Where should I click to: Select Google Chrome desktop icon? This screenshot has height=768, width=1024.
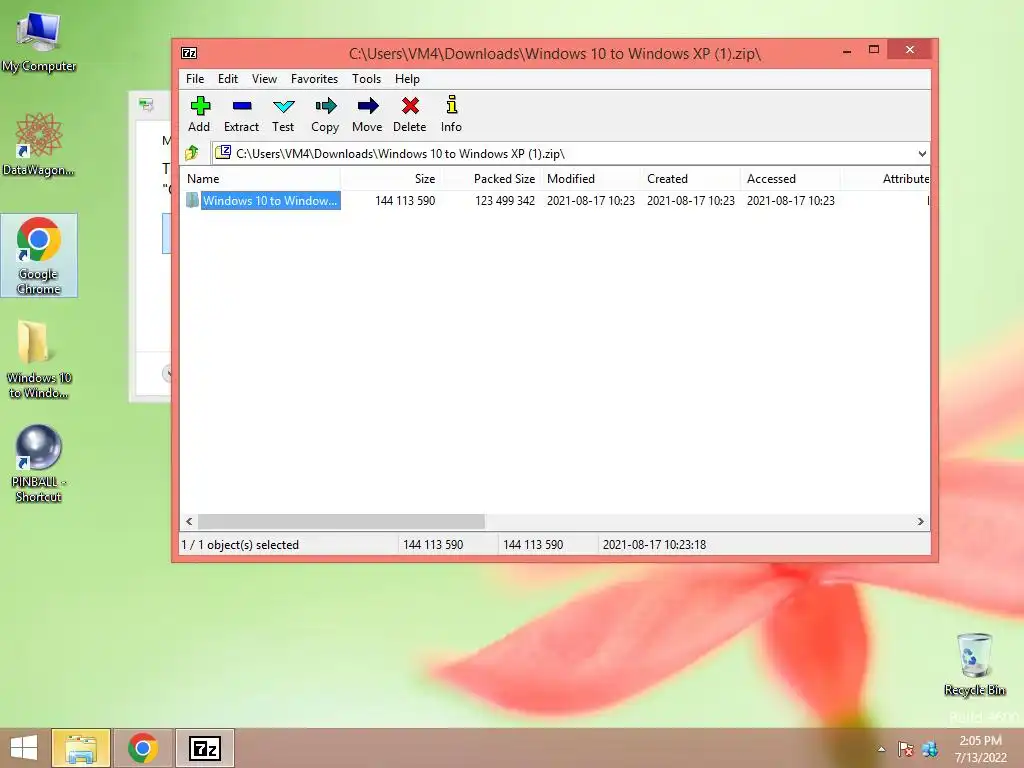pyautogui.click(x=39, y=255)
